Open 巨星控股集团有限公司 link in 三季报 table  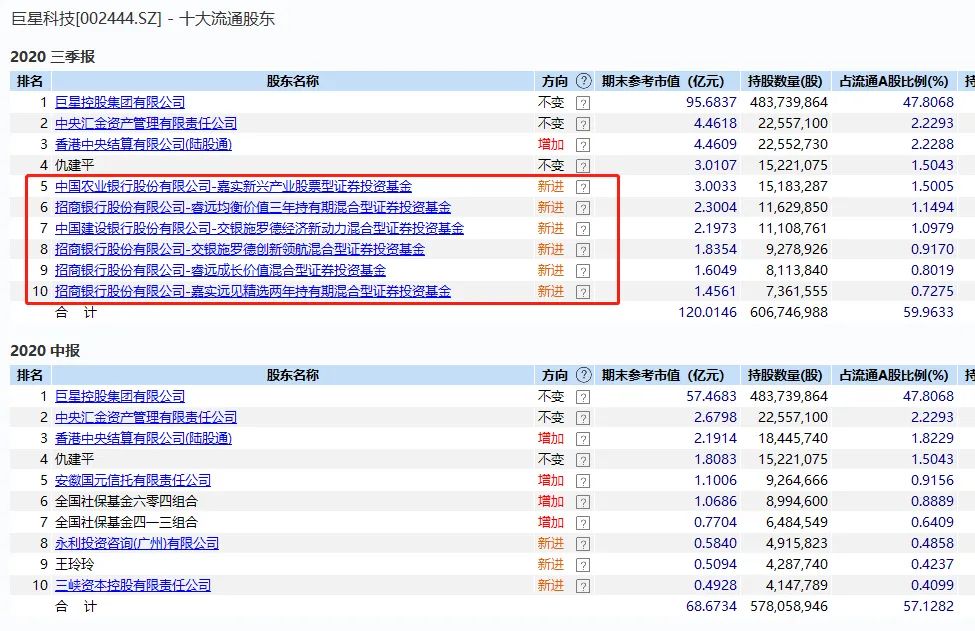[120, 102]
